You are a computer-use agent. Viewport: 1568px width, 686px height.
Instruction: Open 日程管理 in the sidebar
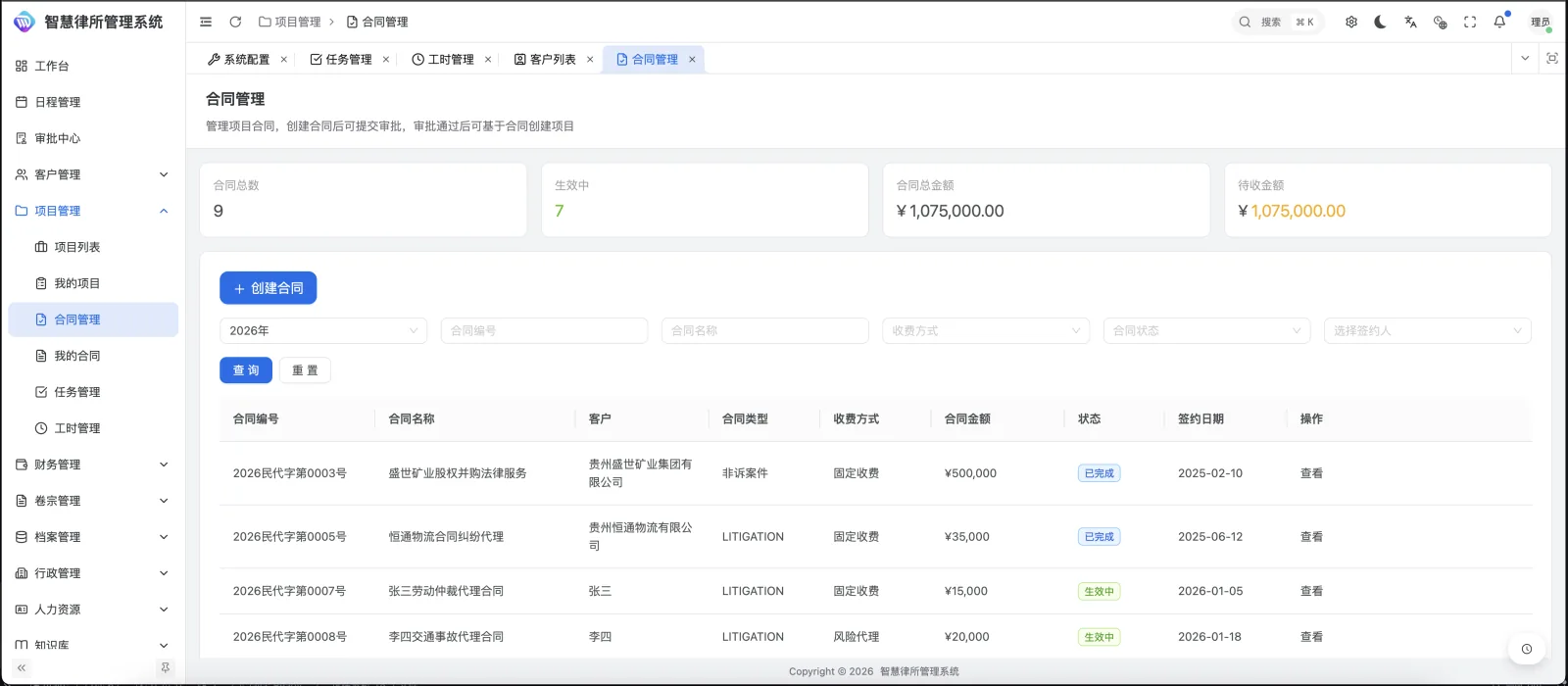tap(93, 102)
